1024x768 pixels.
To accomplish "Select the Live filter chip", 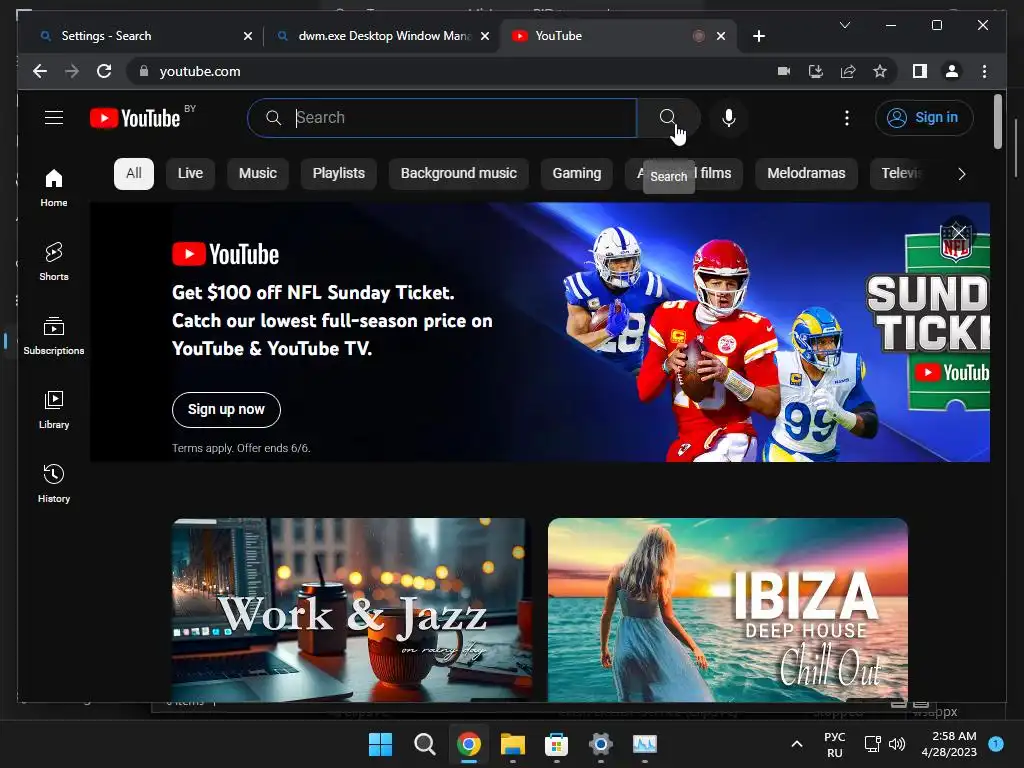I will click(190, 174).
